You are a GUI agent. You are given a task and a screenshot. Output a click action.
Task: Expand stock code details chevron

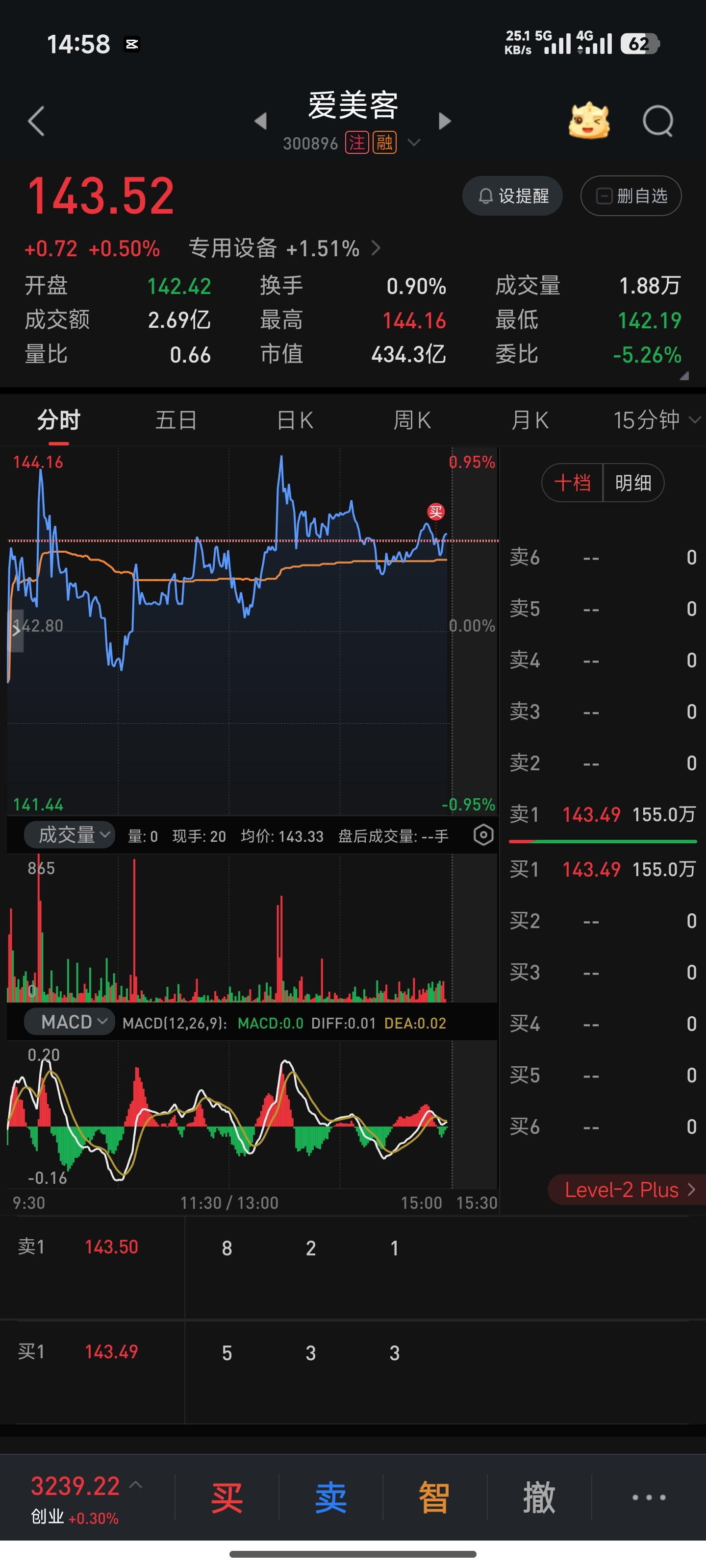click(414, 143)
